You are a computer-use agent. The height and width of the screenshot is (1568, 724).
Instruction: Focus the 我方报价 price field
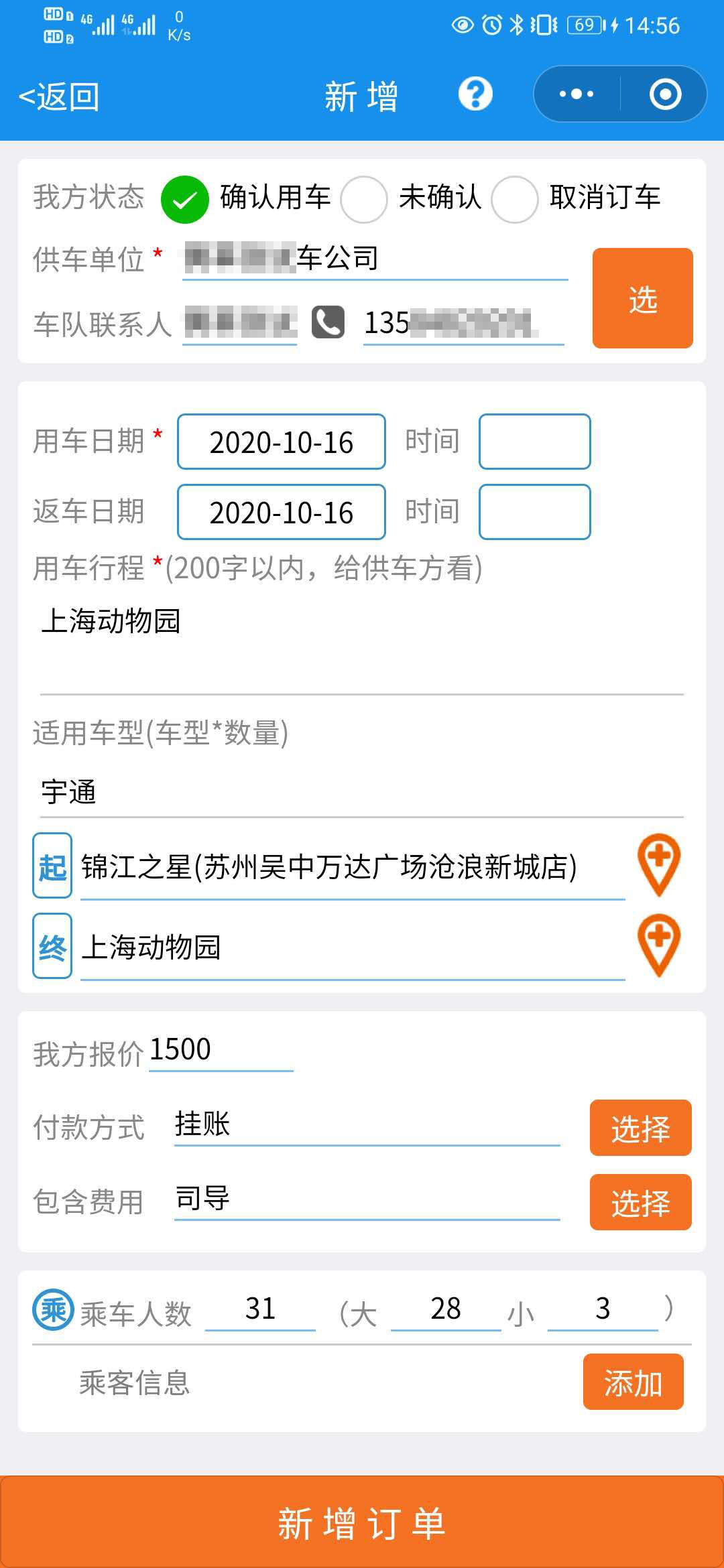(x=221, y=1051)
